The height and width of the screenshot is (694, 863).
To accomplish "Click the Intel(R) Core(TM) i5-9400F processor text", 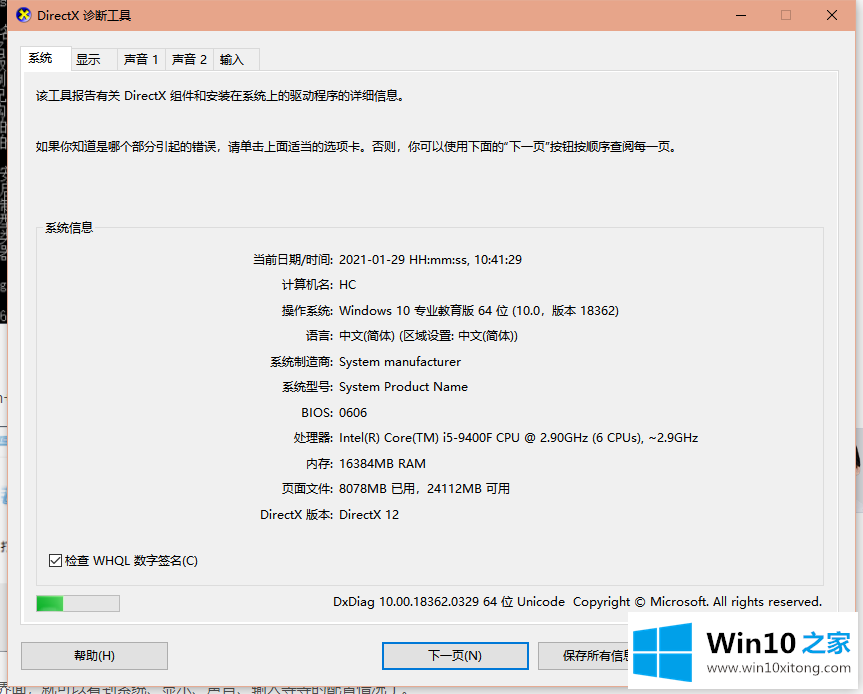I will (x=518, y=438).
